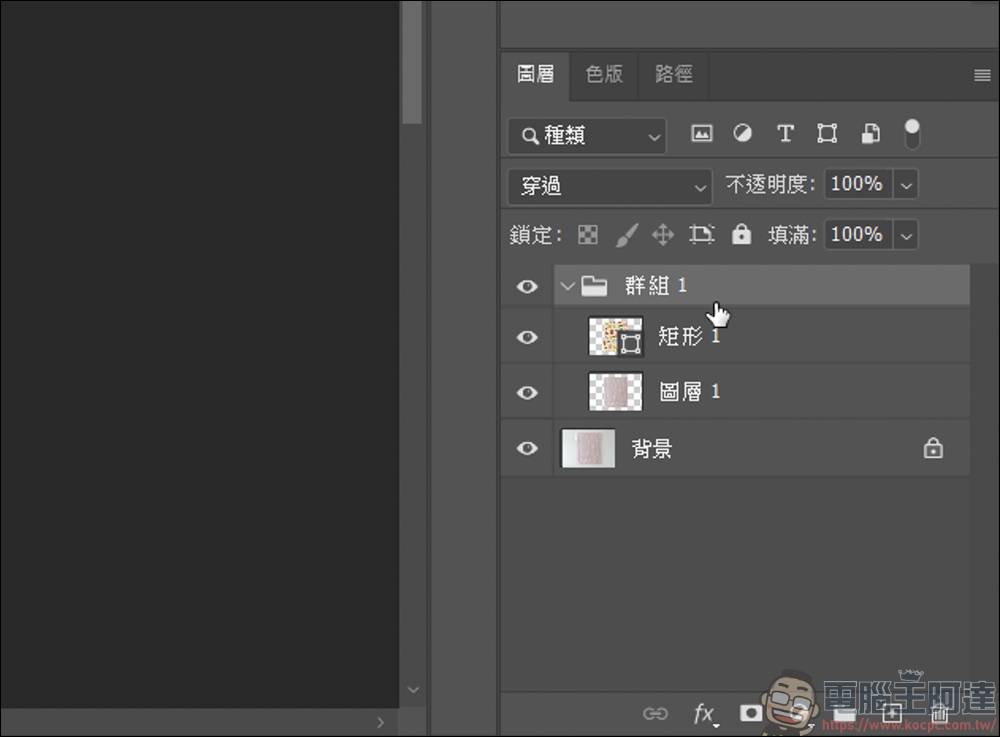Select the pixel layers filter icon

(701, 133)
